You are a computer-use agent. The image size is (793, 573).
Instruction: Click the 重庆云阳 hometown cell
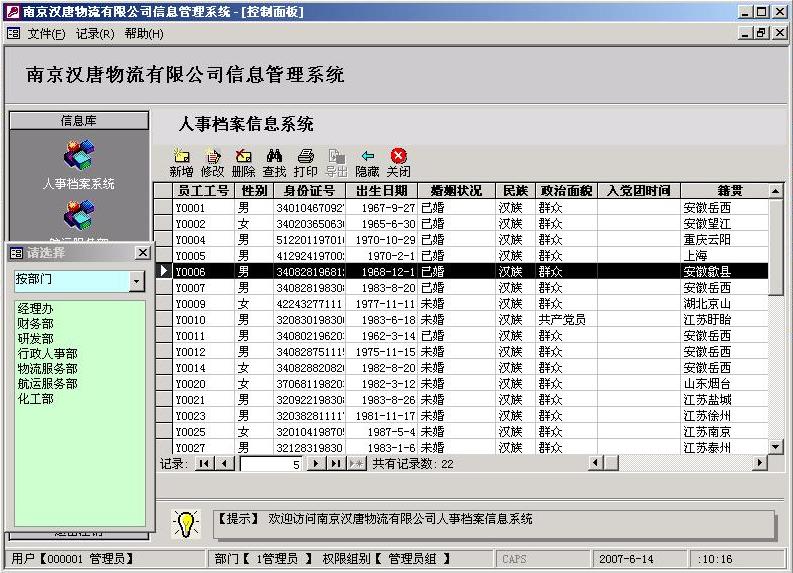click(725, 240)
